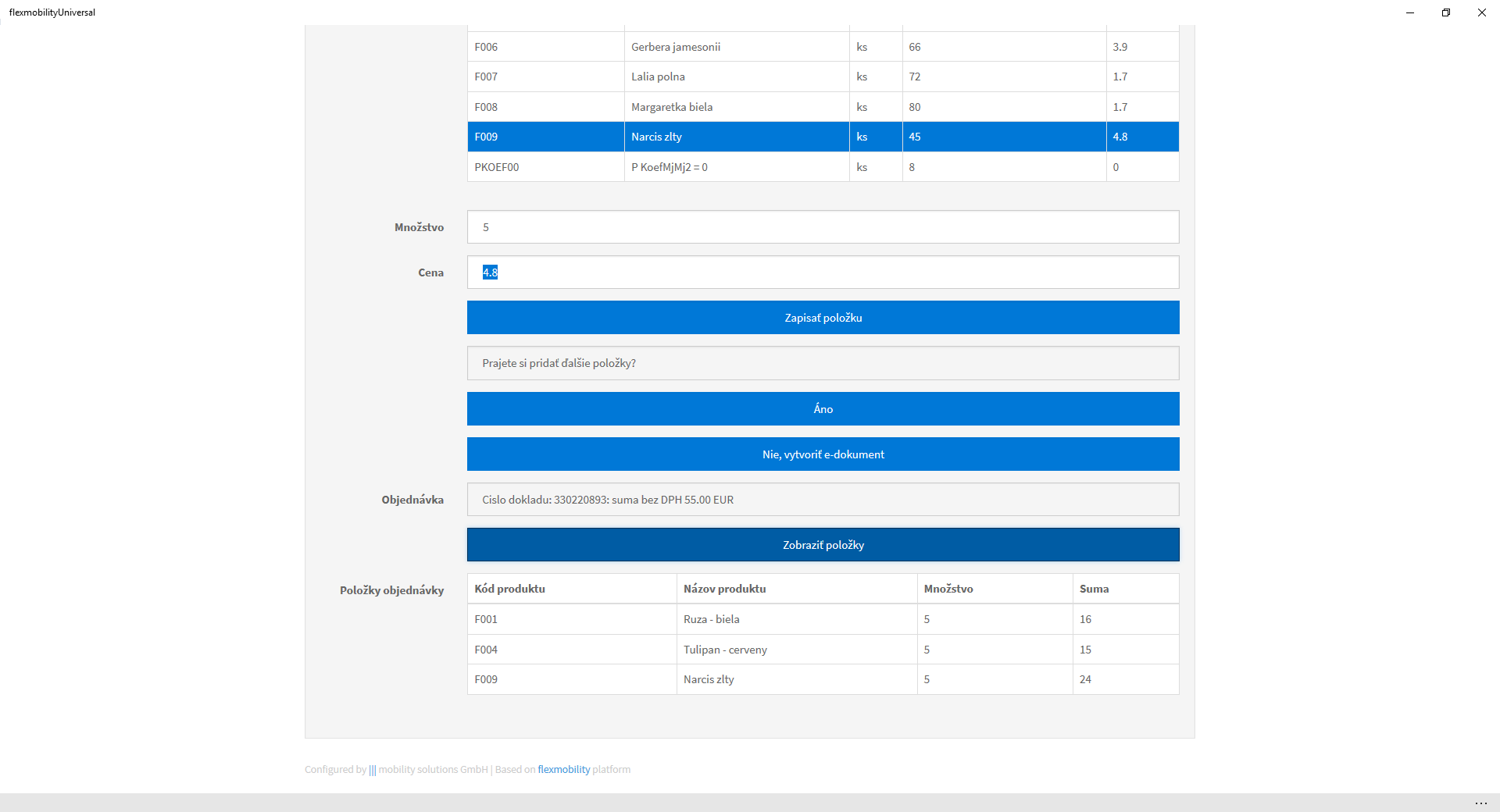Close the flexmobilityUniversal window

coord(1482,12)
